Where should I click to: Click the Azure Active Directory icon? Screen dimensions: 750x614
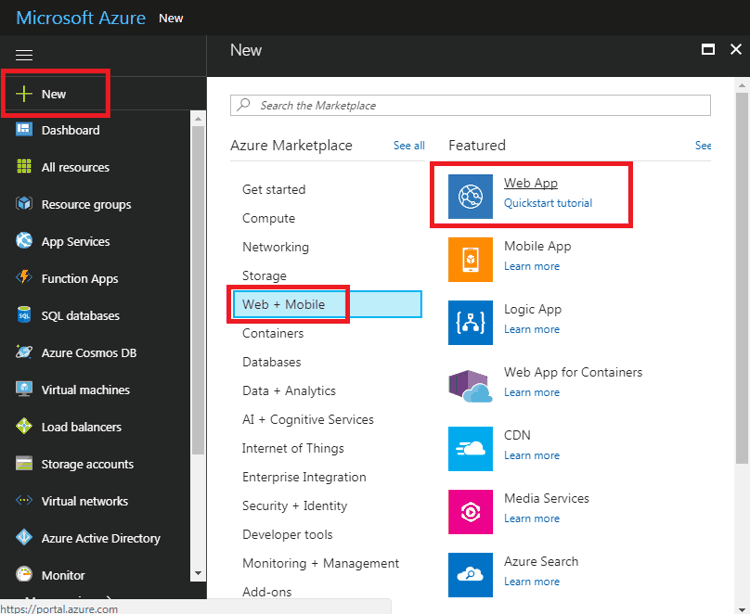[x=24, y=537]
